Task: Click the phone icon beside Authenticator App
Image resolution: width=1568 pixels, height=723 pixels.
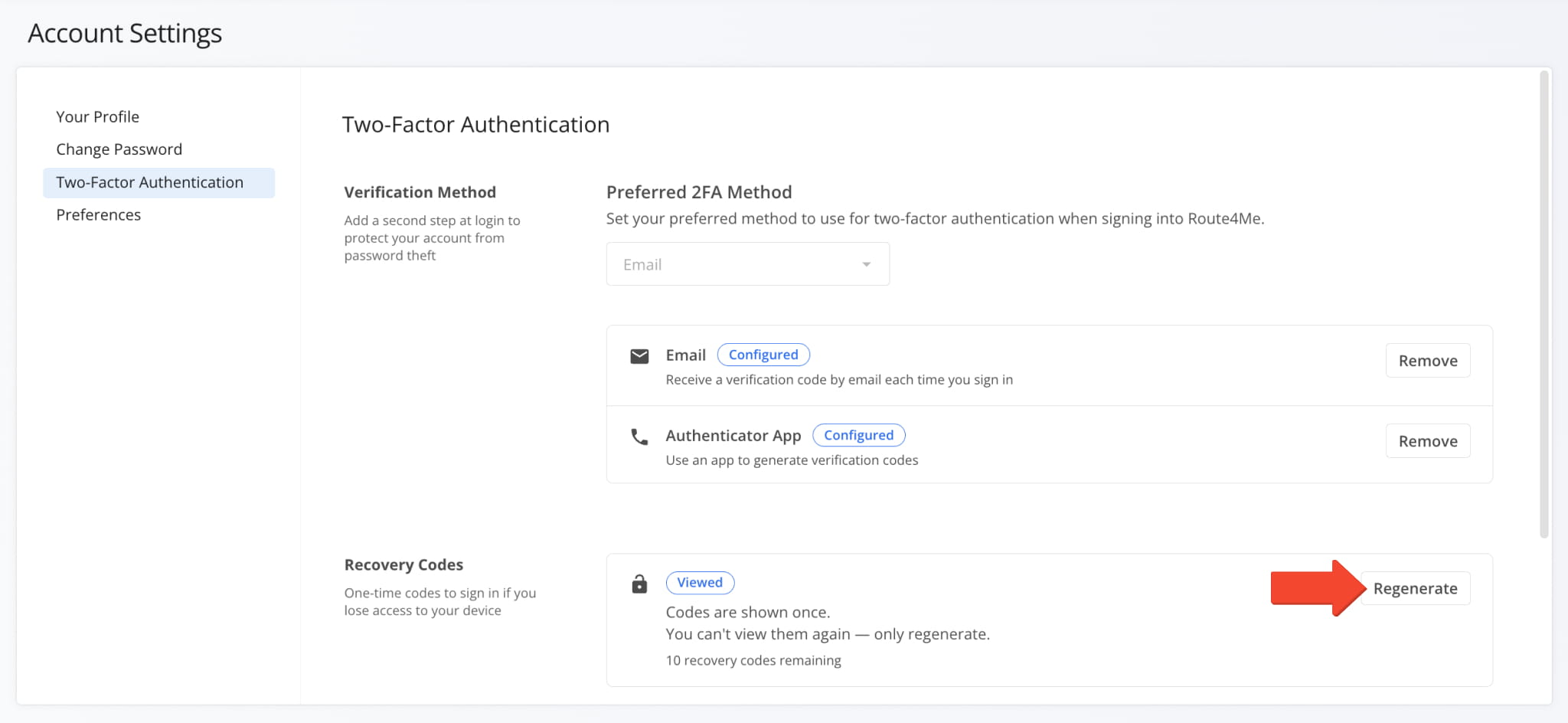Action: (x=639, y=437)
